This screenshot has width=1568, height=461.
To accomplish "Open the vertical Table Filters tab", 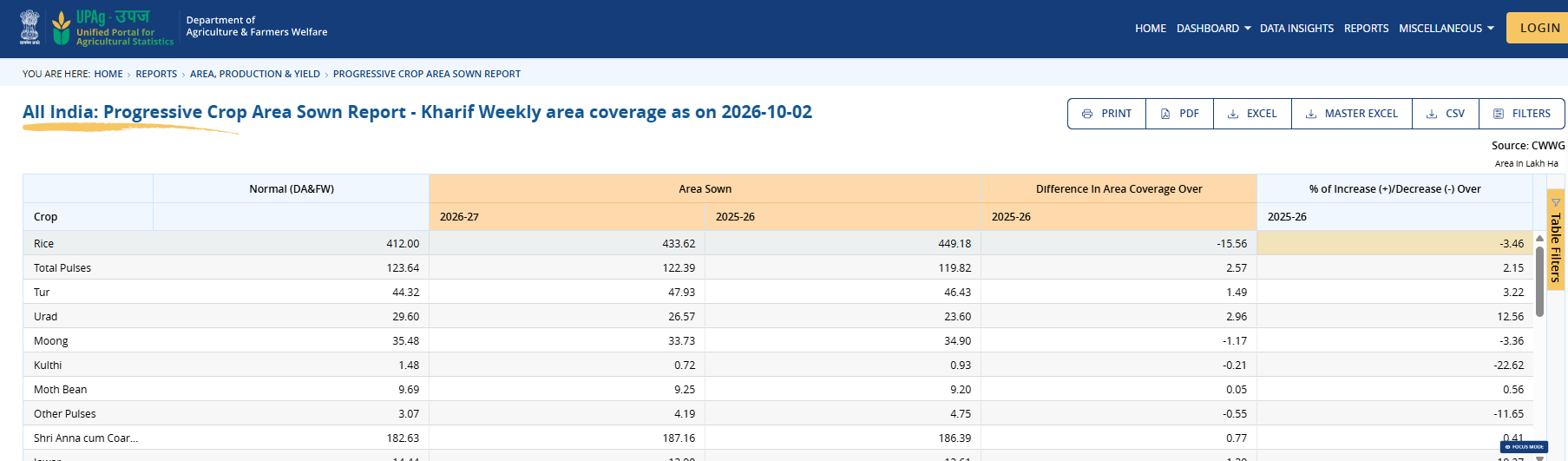I will [1556, 240].
